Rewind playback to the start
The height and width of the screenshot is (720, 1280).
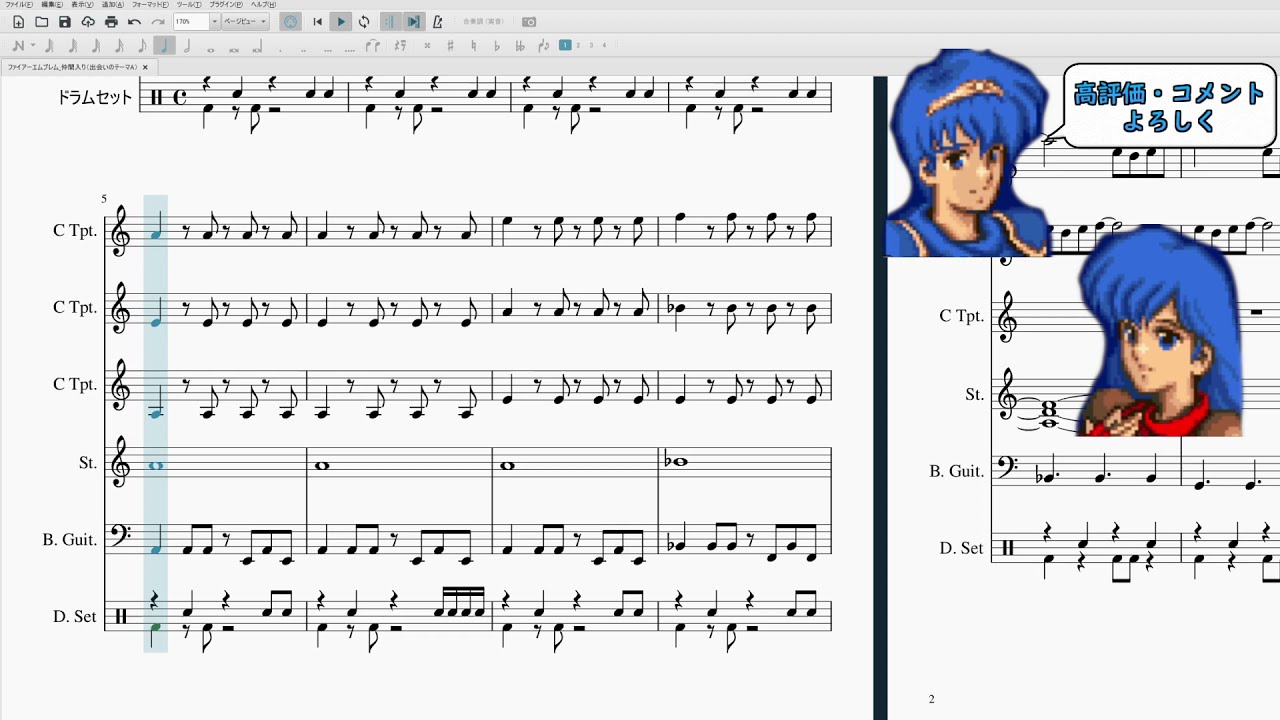(x=318, y=22)
